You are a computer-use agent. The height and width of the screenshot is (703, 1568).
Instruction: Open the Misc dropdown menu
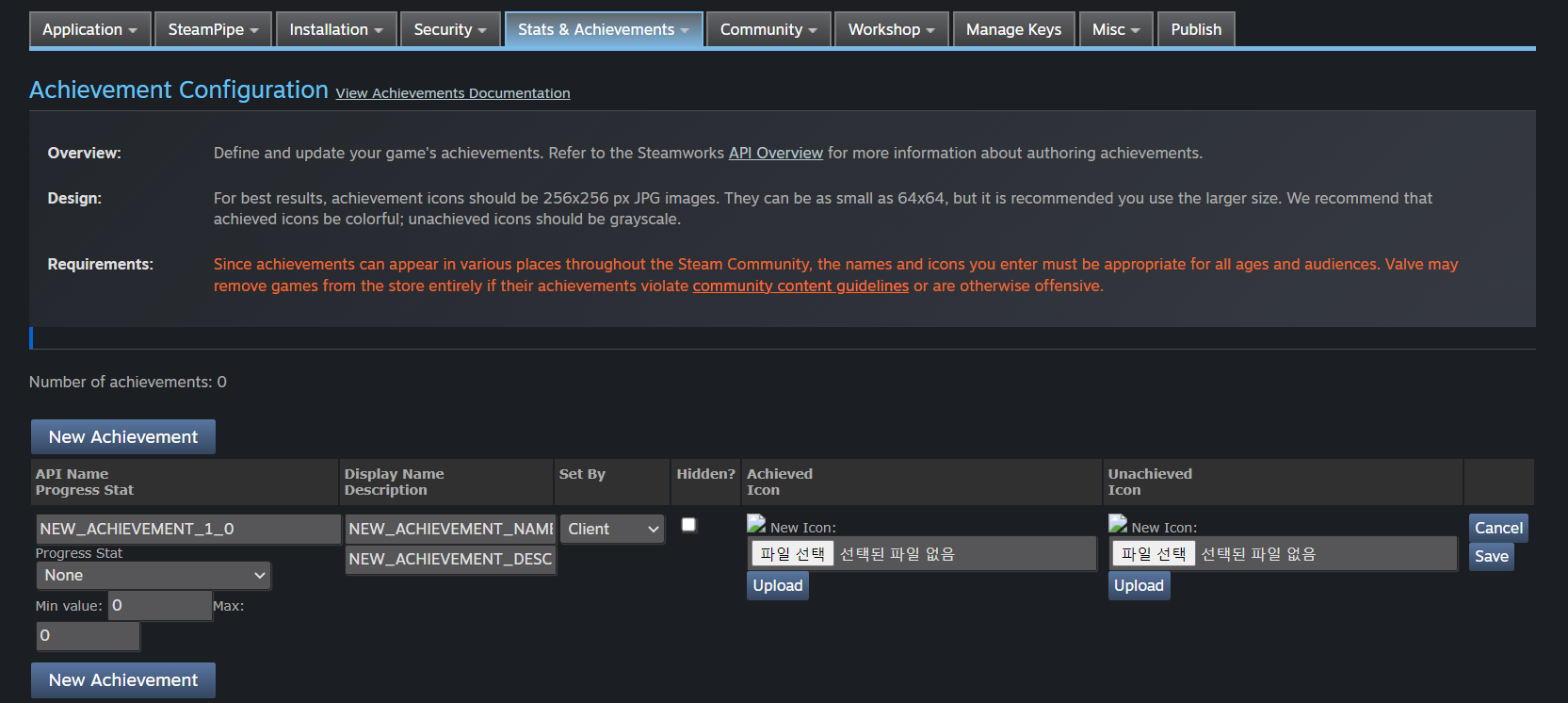click(x=1116, y=29)
